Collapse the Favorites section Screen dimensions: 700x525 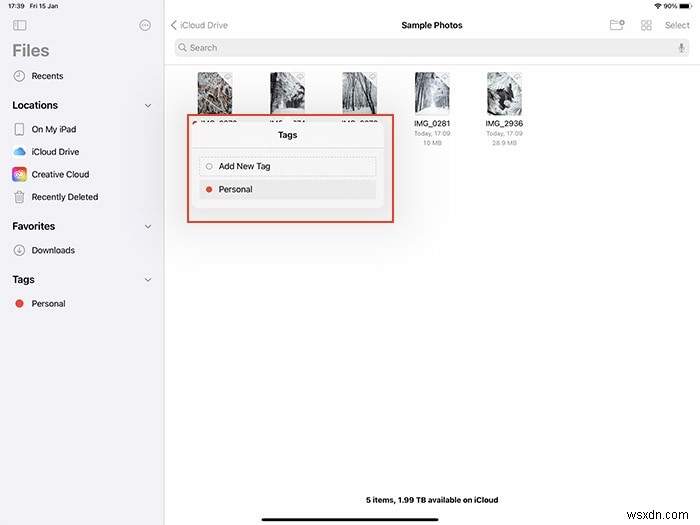(x=148, y=227)
